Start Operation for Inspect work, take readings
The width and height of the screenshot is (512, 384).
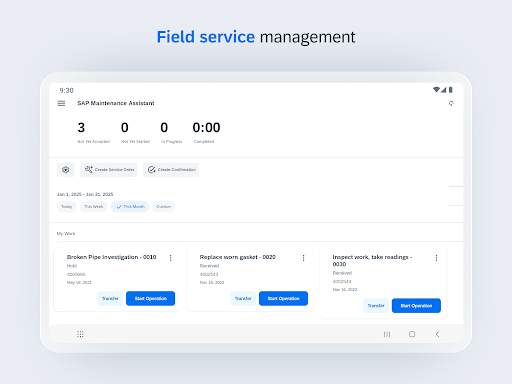[x=416, y=306]
